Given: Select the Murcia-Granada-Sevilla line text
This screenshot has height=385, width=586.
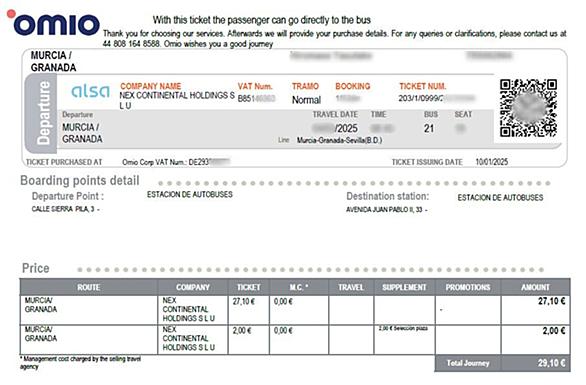Looking at the screenshot, I should click(x=339, y=141).
